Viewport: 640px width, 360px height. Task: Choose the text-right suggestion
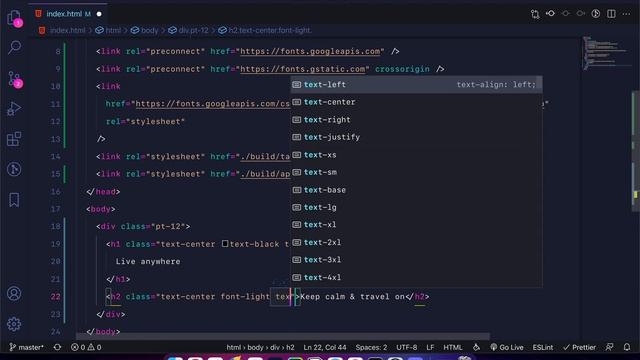click(416, 120)
